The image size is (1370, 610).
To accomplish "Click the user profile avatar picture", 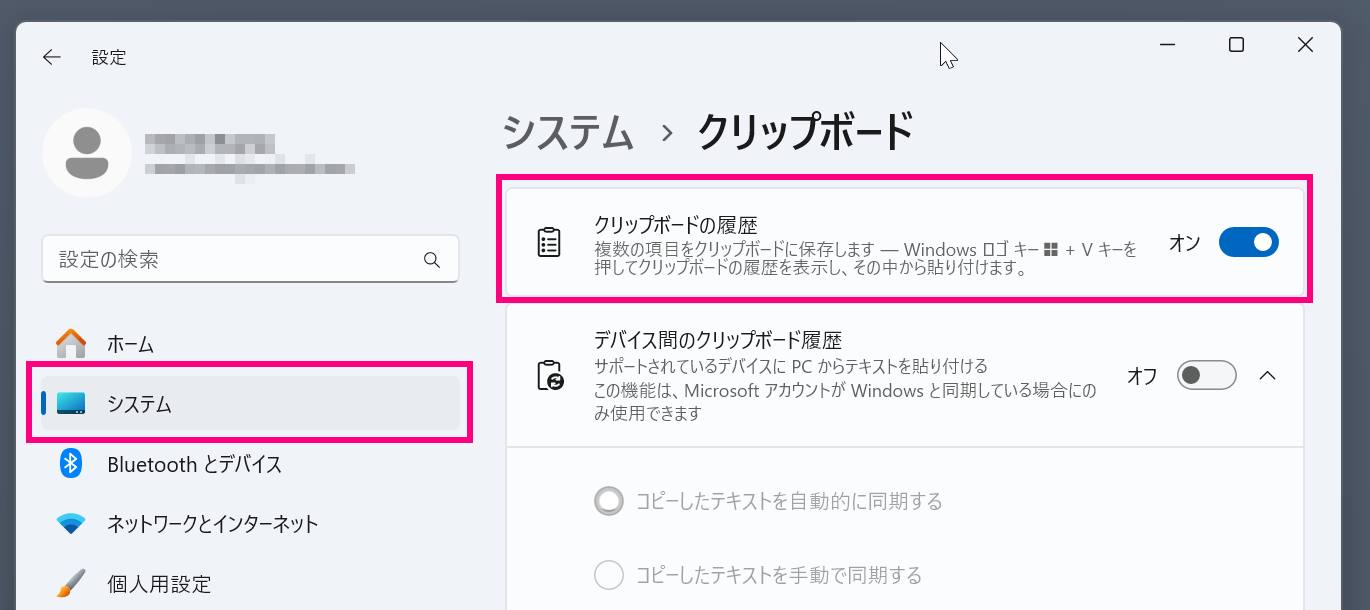I will pyautogui.click(x=87, y=153).
